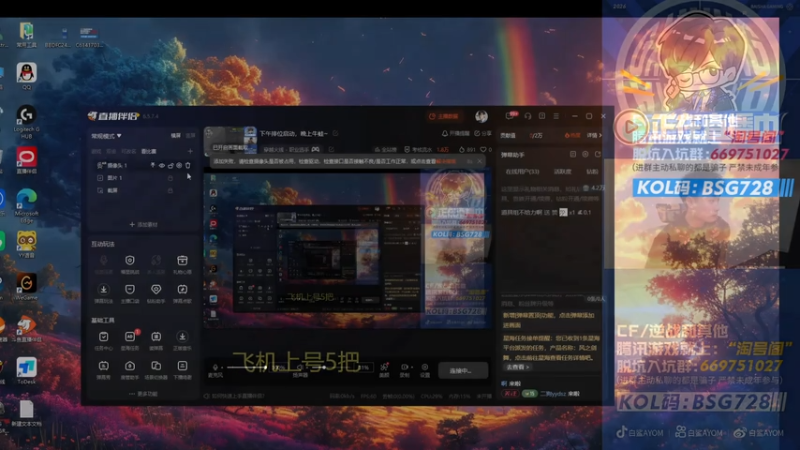Click 分享 share button

pyautogui.click(x=483, y=134)
